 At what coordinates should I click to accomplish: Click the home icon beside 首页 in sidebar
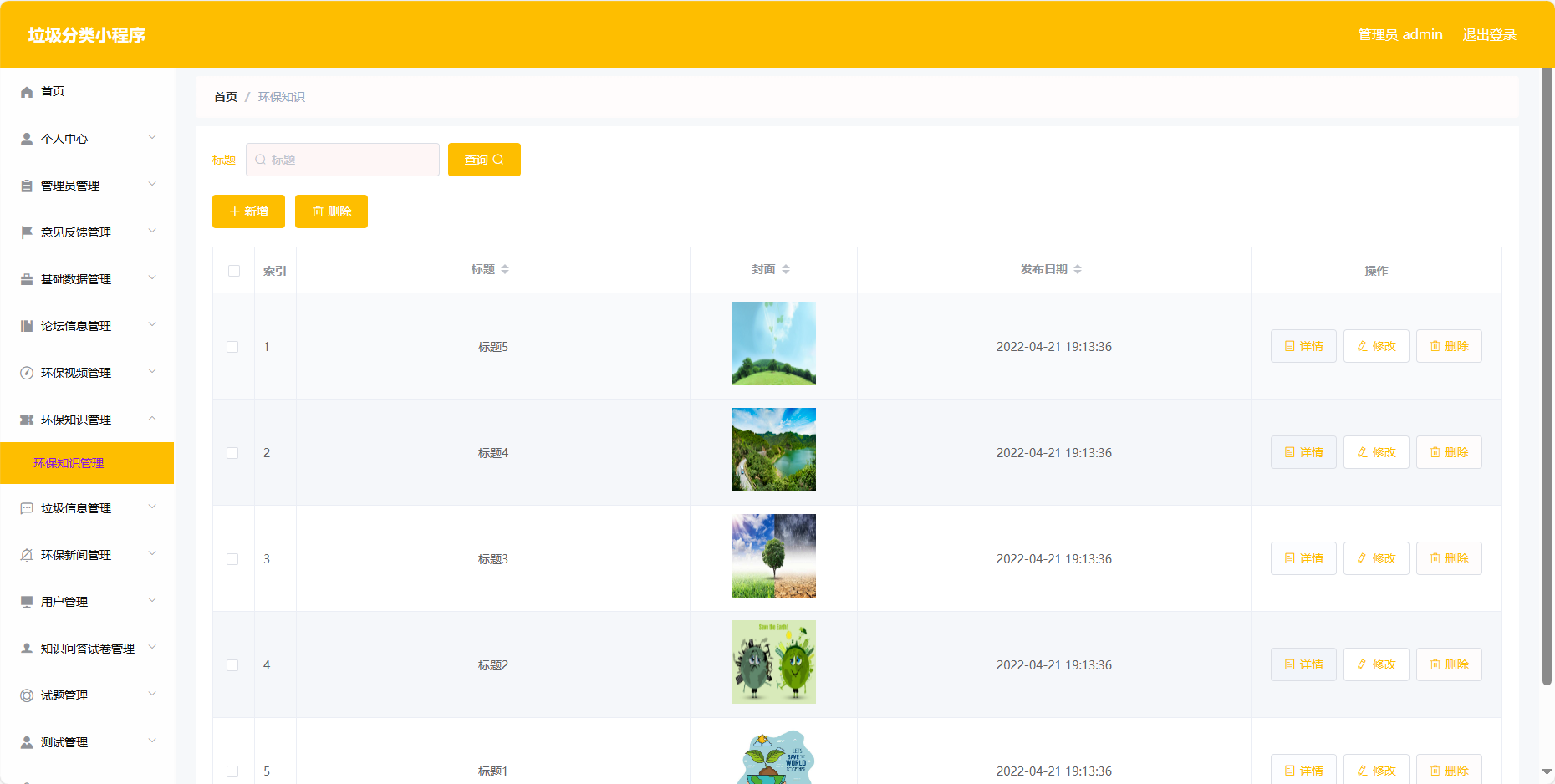(27, 92)
